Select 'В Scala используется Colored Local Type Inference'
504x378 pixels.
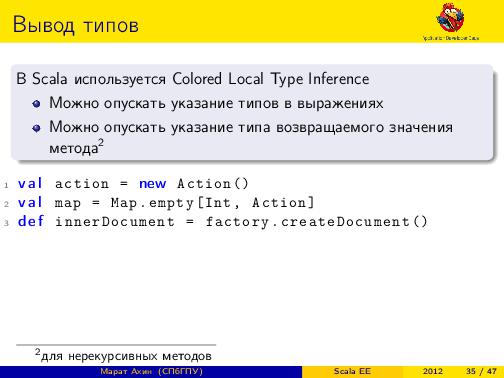[x=193, y=79]
